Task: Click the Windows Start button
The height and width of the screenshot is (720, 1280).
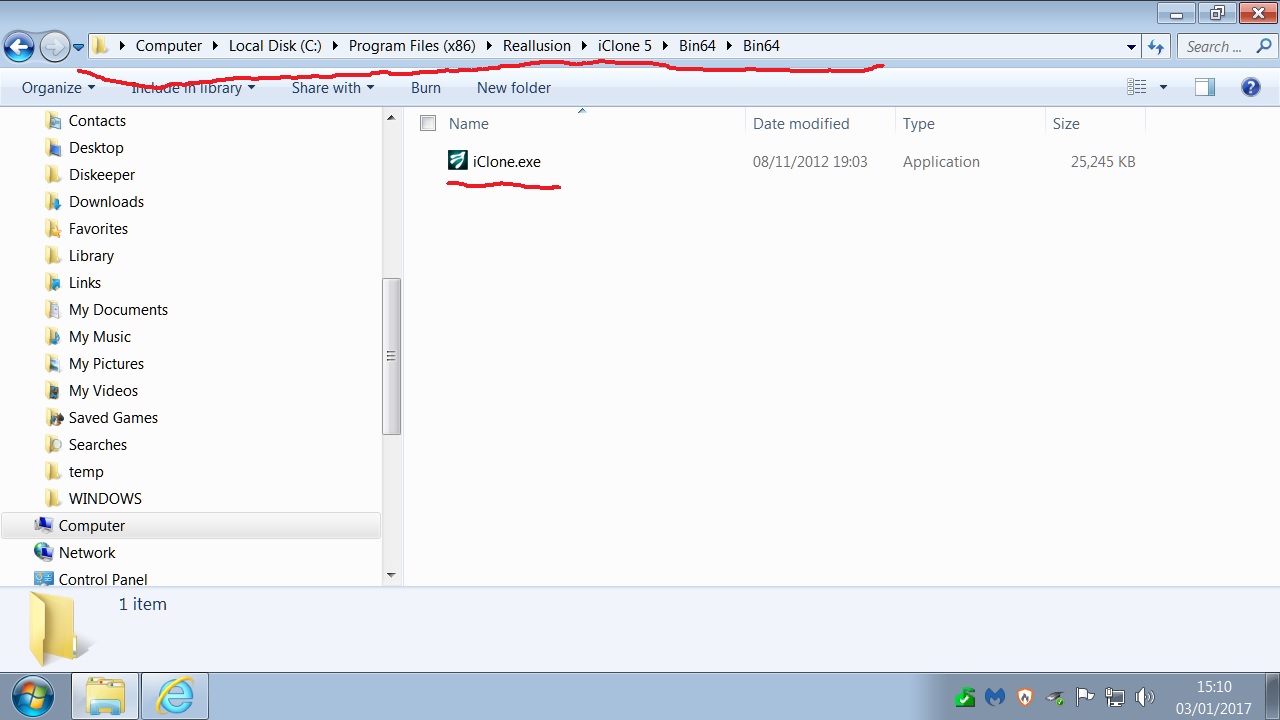Action: coord(33,696)
